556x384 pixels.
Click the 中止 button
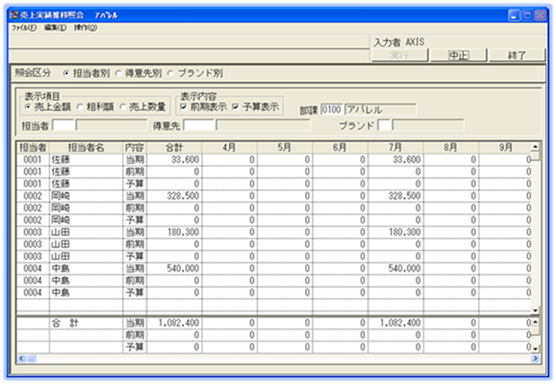[458, 55]
